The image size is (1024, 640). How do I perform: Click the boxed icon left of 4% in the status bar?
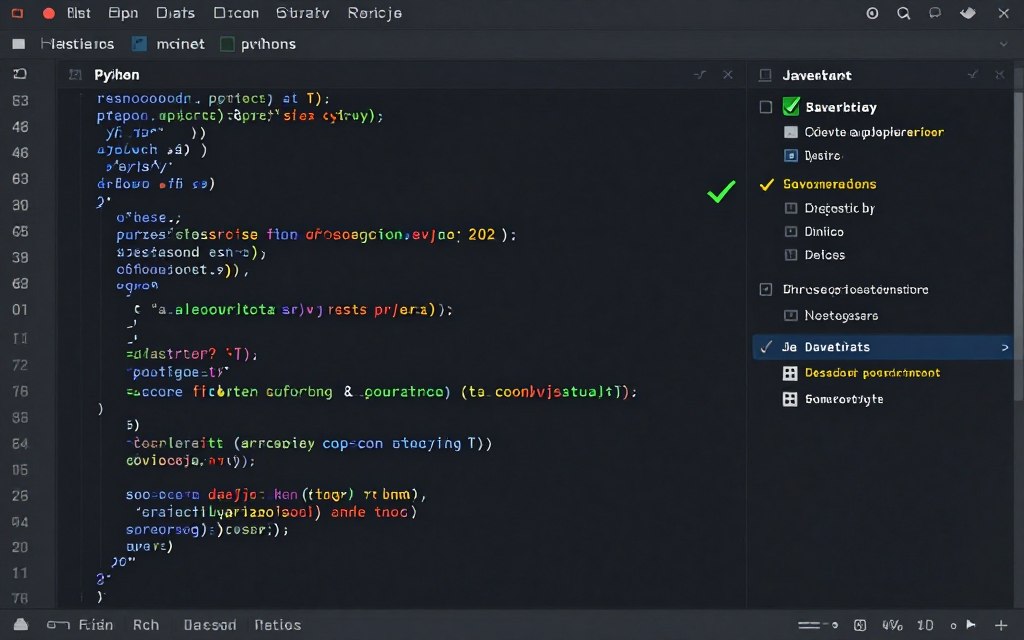pyautogui.click(x=860, y=625)
